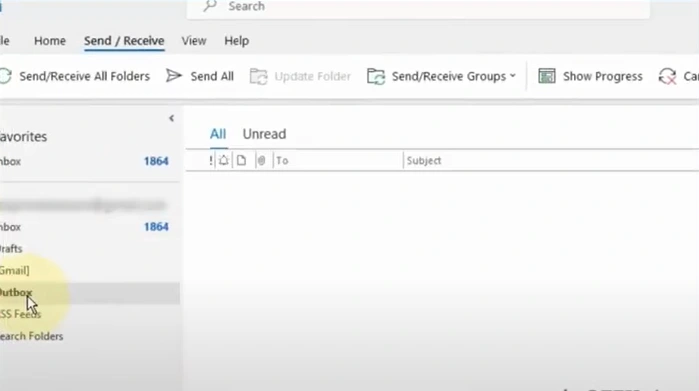Expand the Favorites section header
The image size is (699, 391).
[24, 136]
